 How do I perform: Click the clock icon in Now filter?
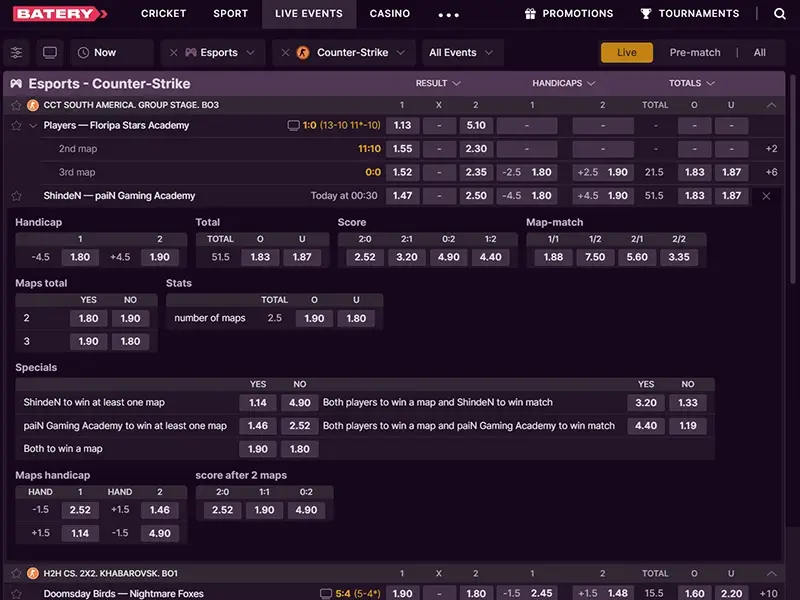point(83,53)
